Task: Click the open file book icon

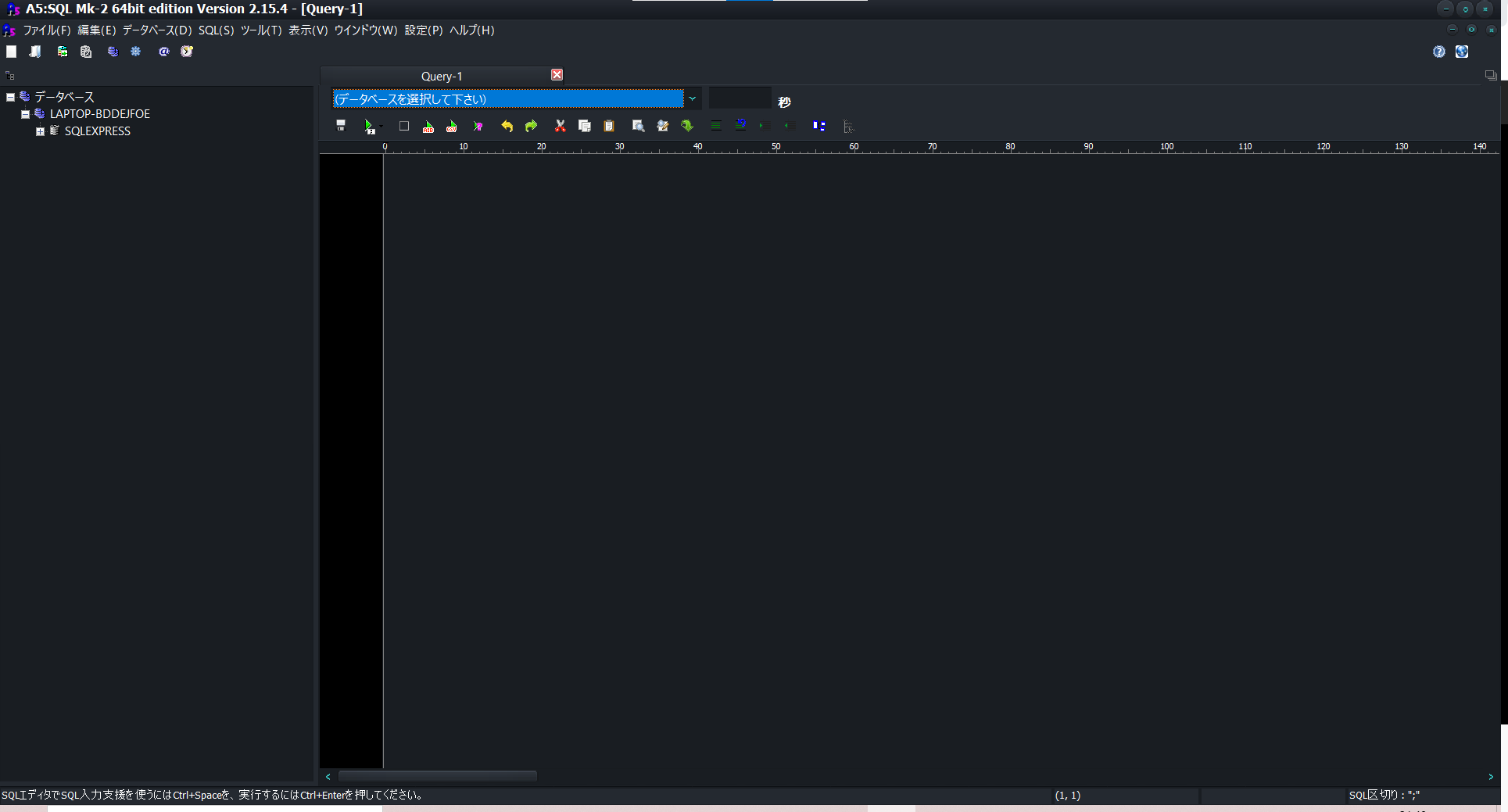Action: coord(35,52)
